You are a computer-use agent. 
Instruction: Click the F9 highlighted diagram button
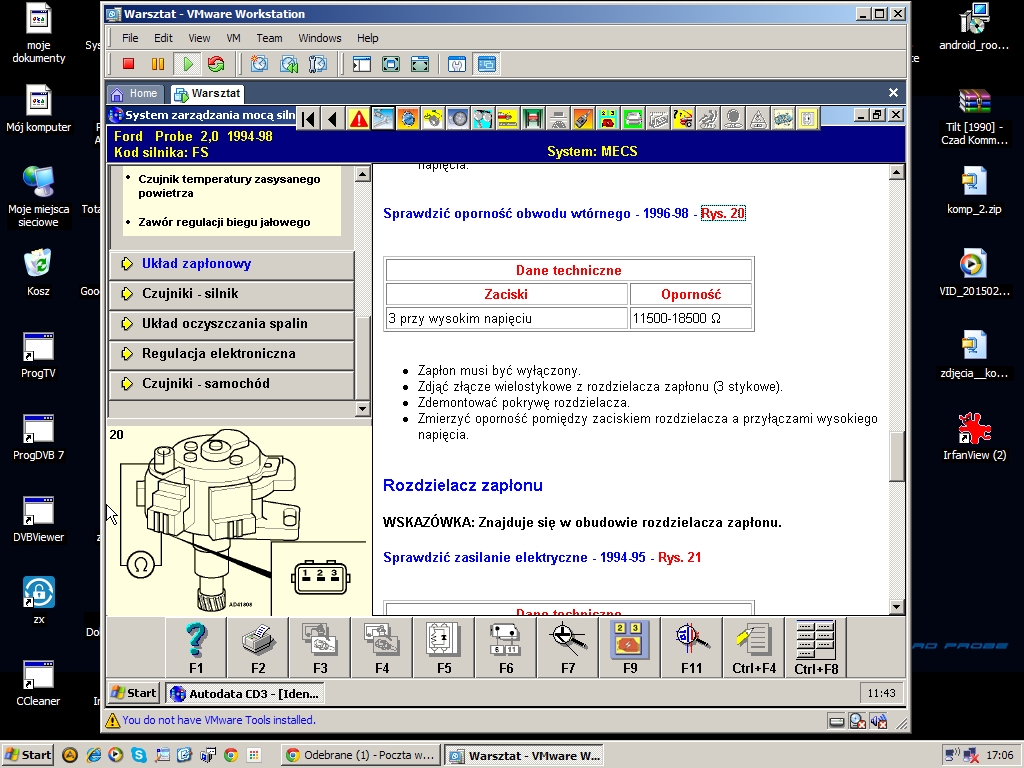coord(630,646)
